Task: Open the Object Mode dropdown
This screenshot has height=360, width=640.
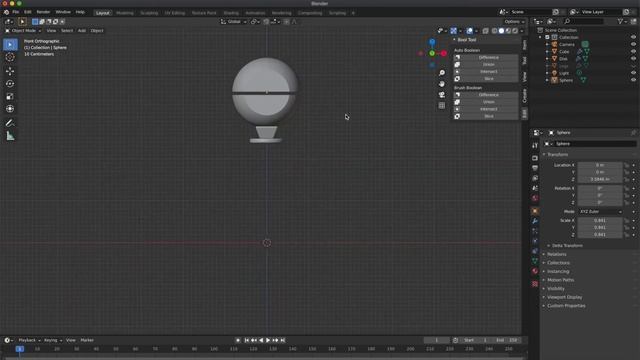Action: (x=23, y=31)
